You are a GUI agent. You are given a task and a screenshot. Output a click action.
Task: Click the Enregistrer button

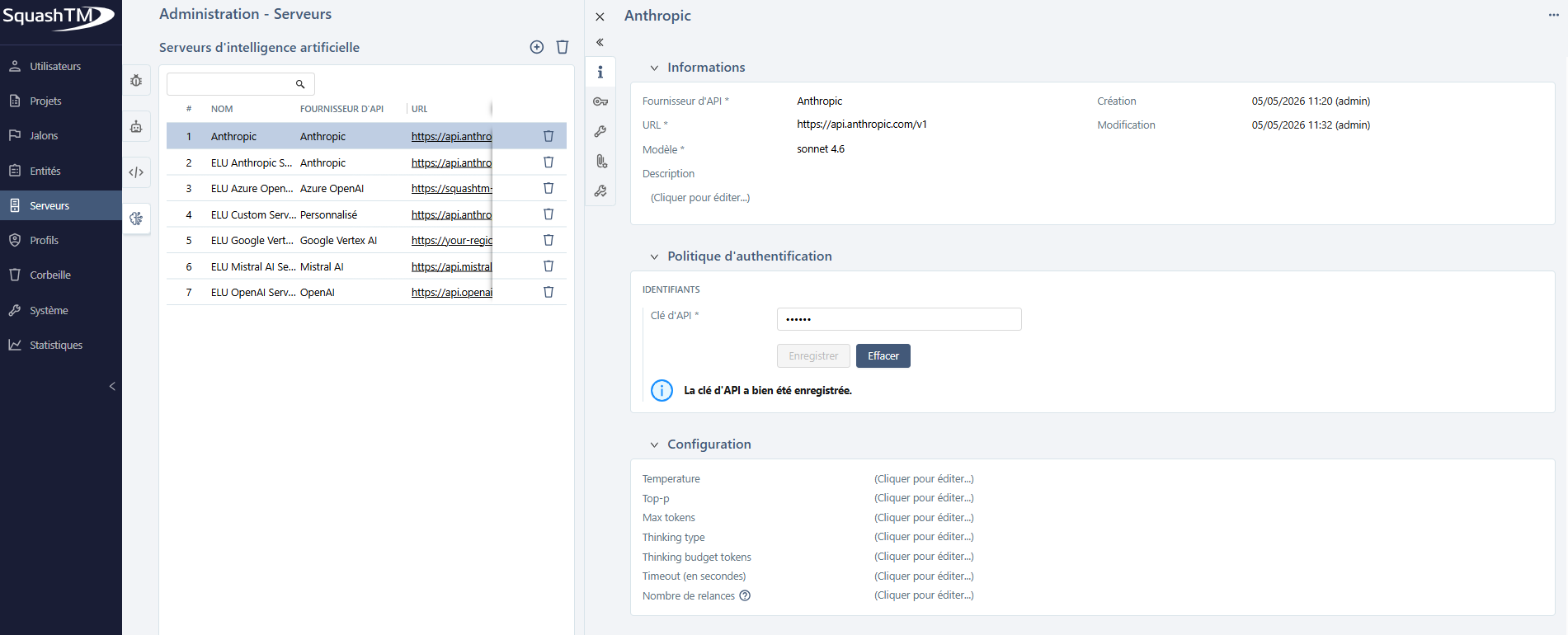[813, 355]
